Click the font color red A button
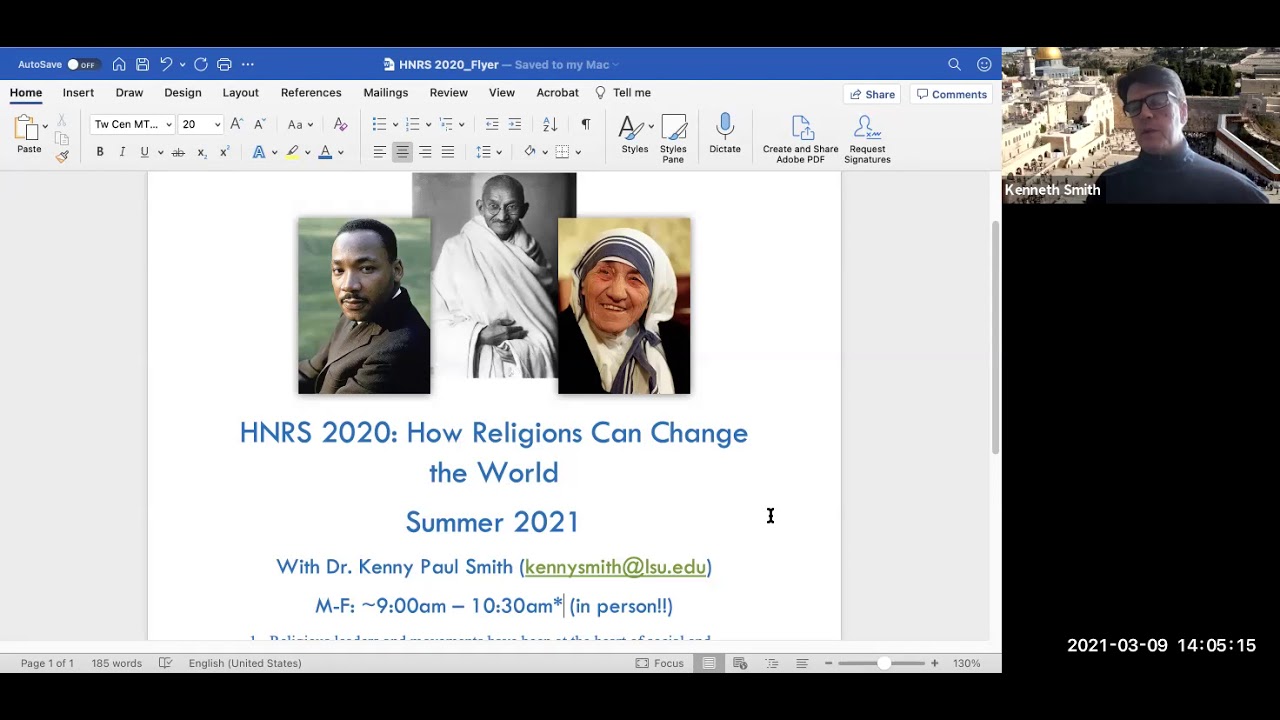 click(x=325, y=152)
